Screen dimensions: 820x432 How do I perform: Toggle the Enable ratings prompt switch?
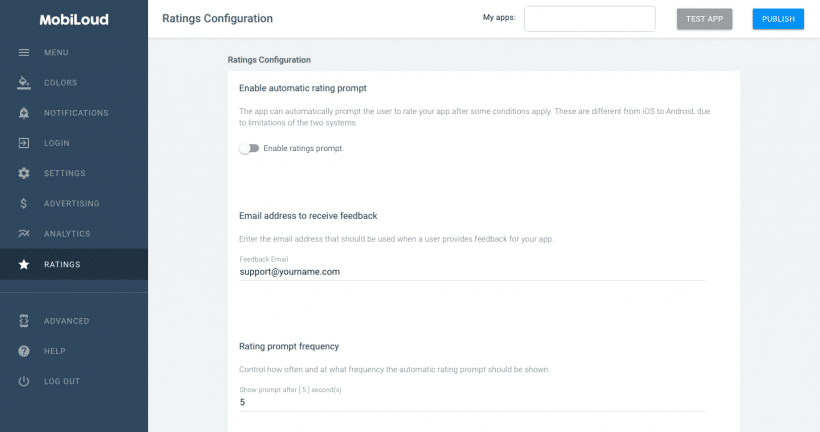tap(248, 148)
